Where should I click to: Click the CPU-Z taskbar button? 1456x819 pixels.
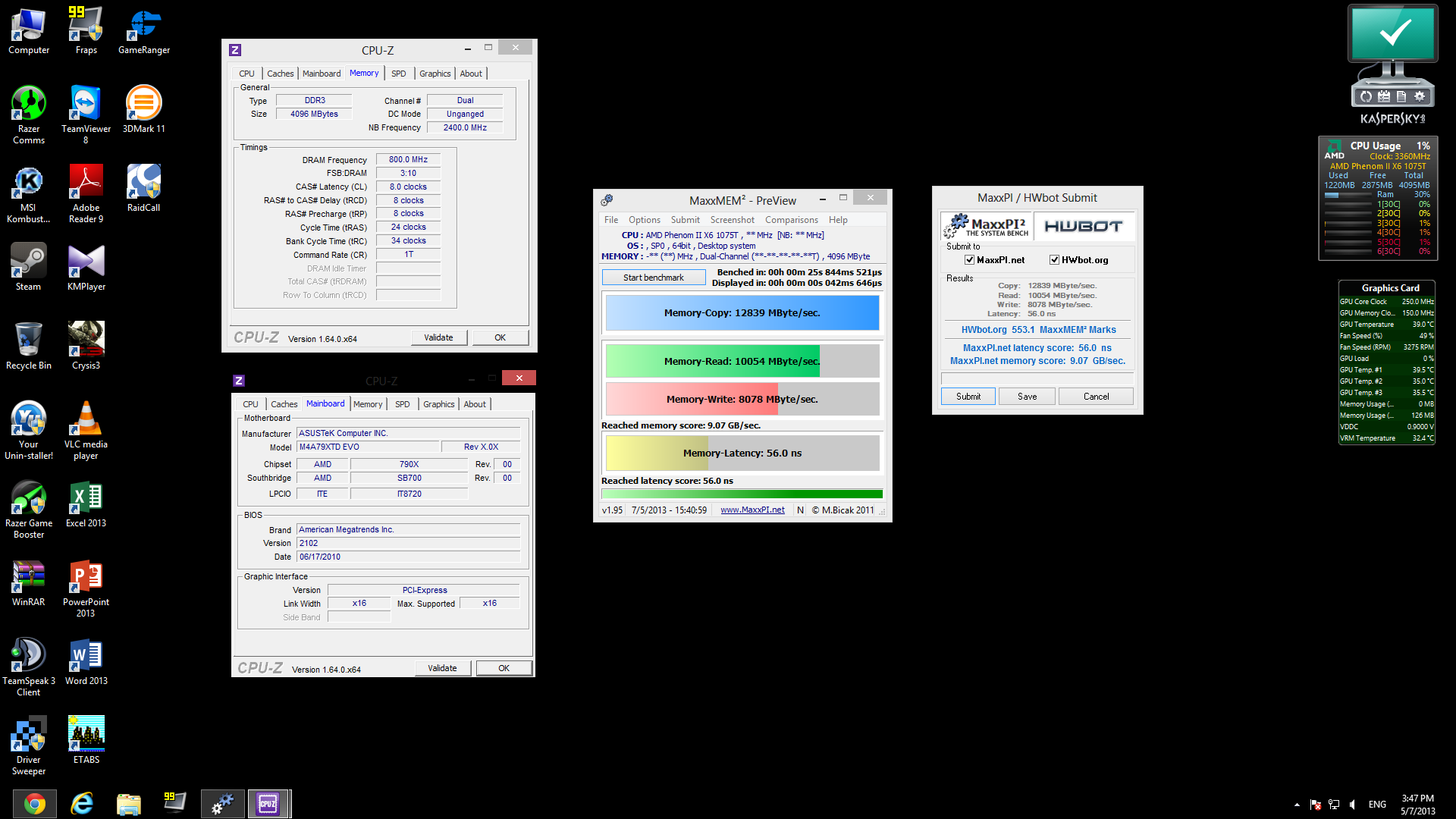(268, 804)
